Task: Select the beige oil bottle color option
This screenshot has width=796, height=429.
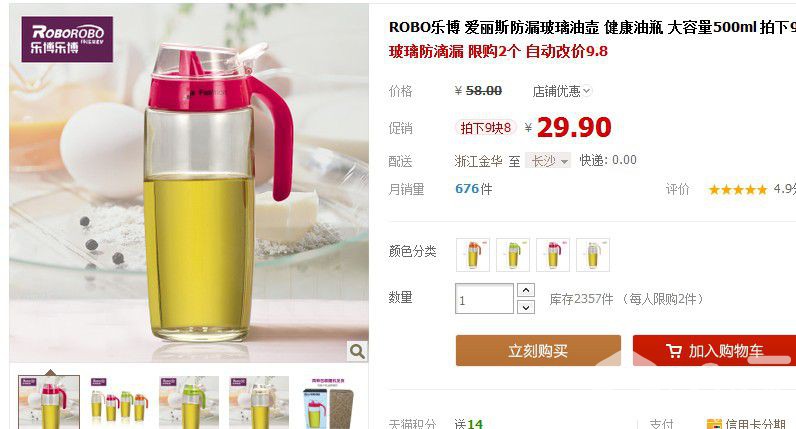Action: 592,254
